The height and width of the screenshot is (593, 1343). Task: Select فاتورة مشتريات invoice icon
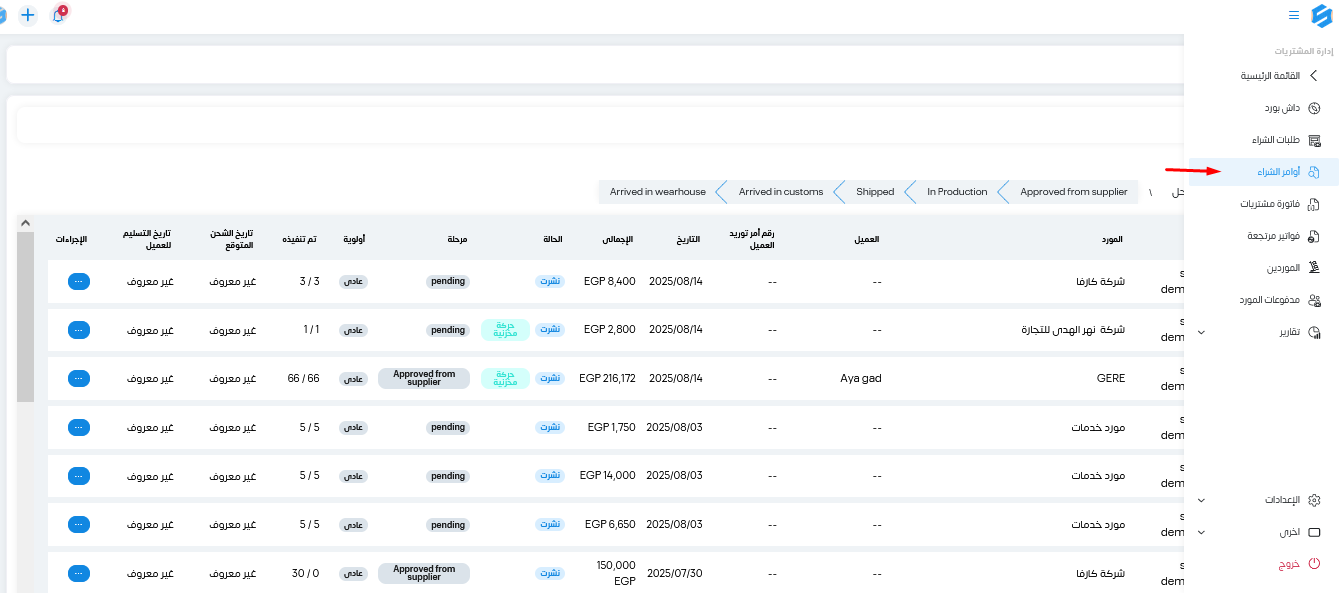1315,204
